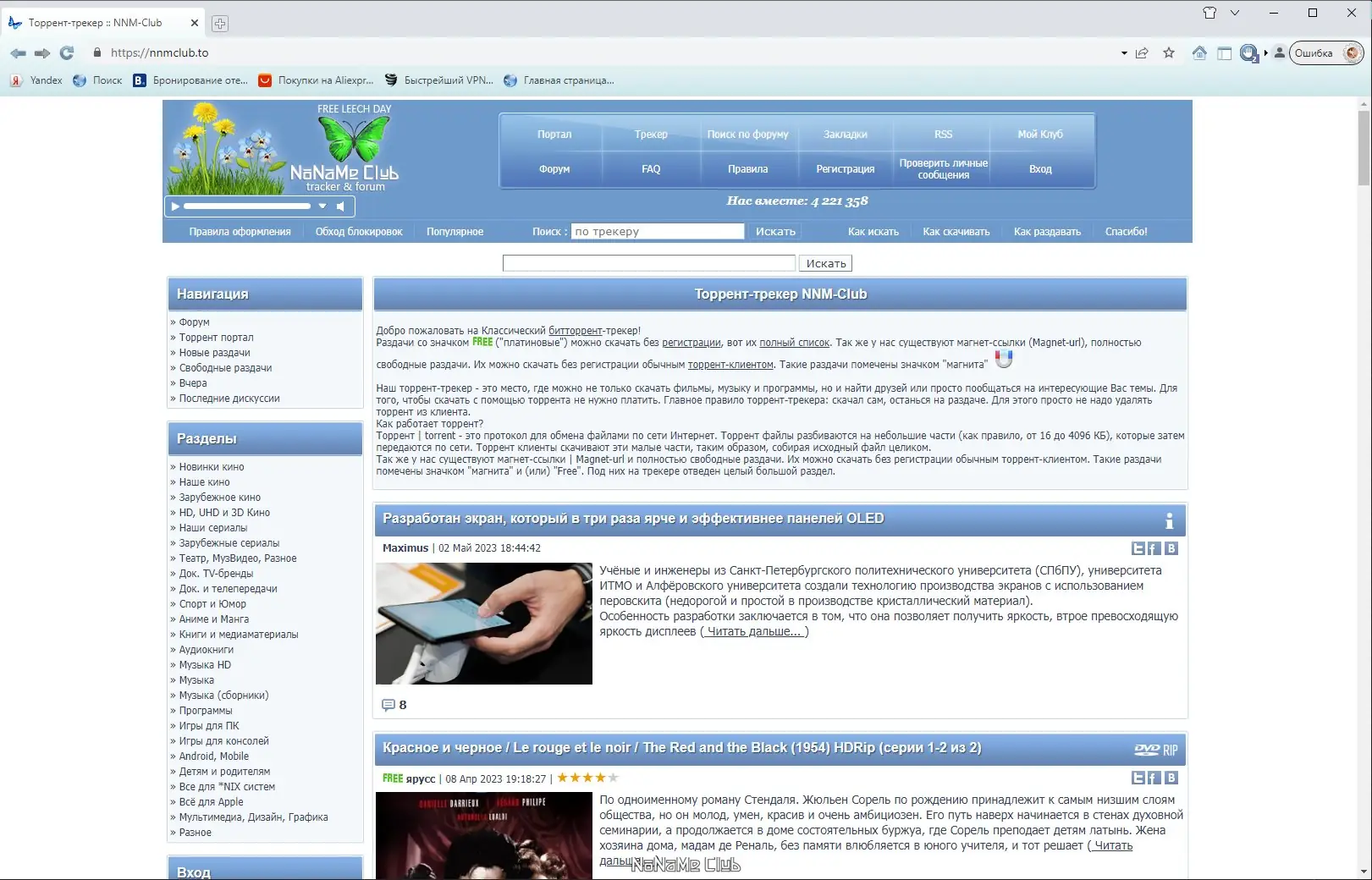Play the radio in the header player
Image resolution: width=1372 pixels, height=880 pixels.
point(175,206)
